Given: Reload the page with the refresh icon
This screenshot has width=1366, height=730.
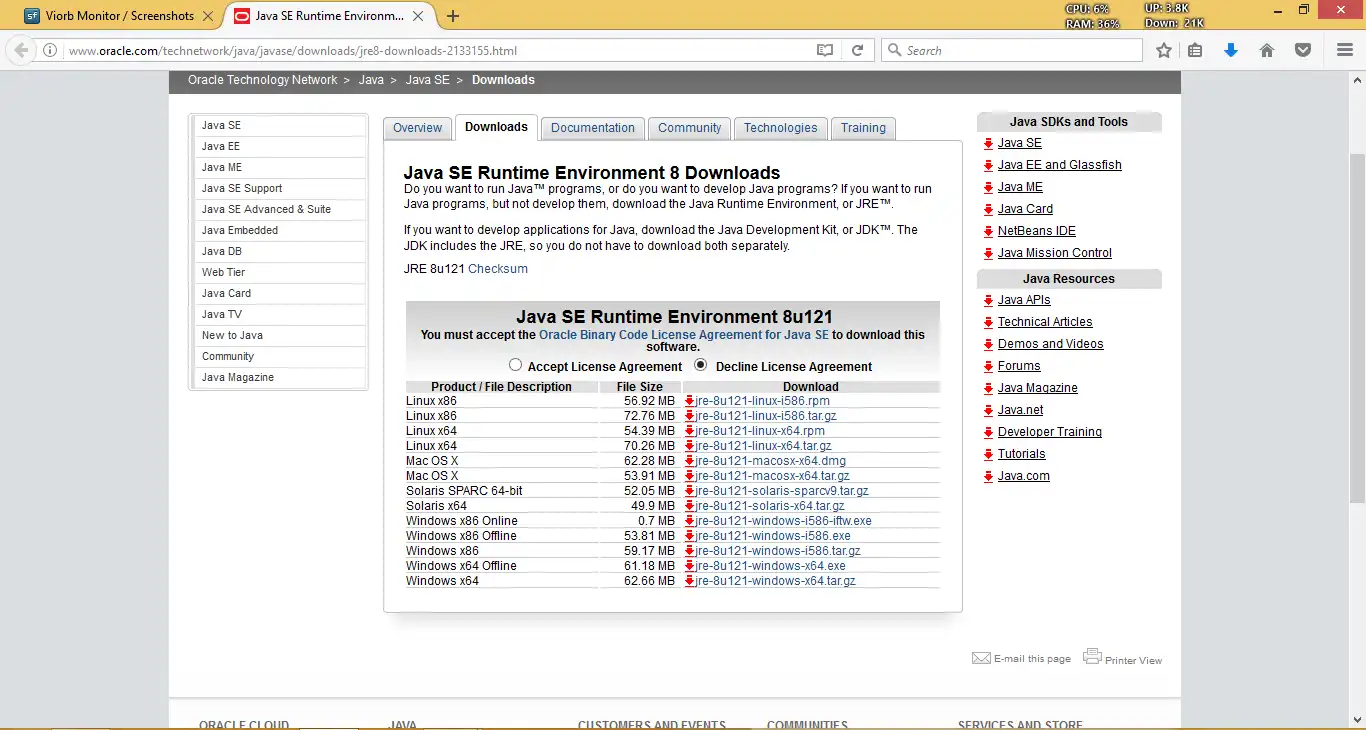Looking at the screenshot, I should coord(857,50).
